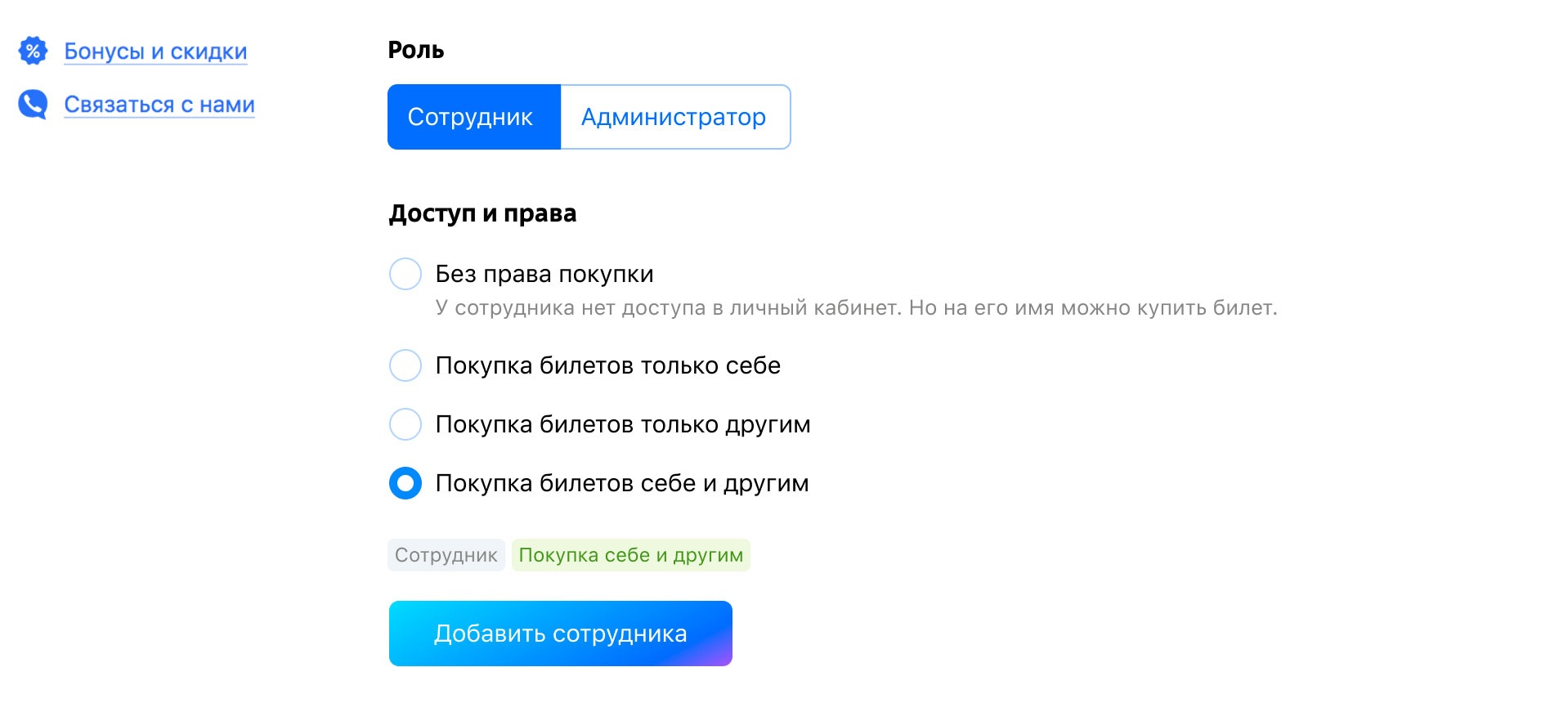Click label text Покупка билетов только другим
The height and width of the screenshot is (712, 1568).
pos(623,424)
